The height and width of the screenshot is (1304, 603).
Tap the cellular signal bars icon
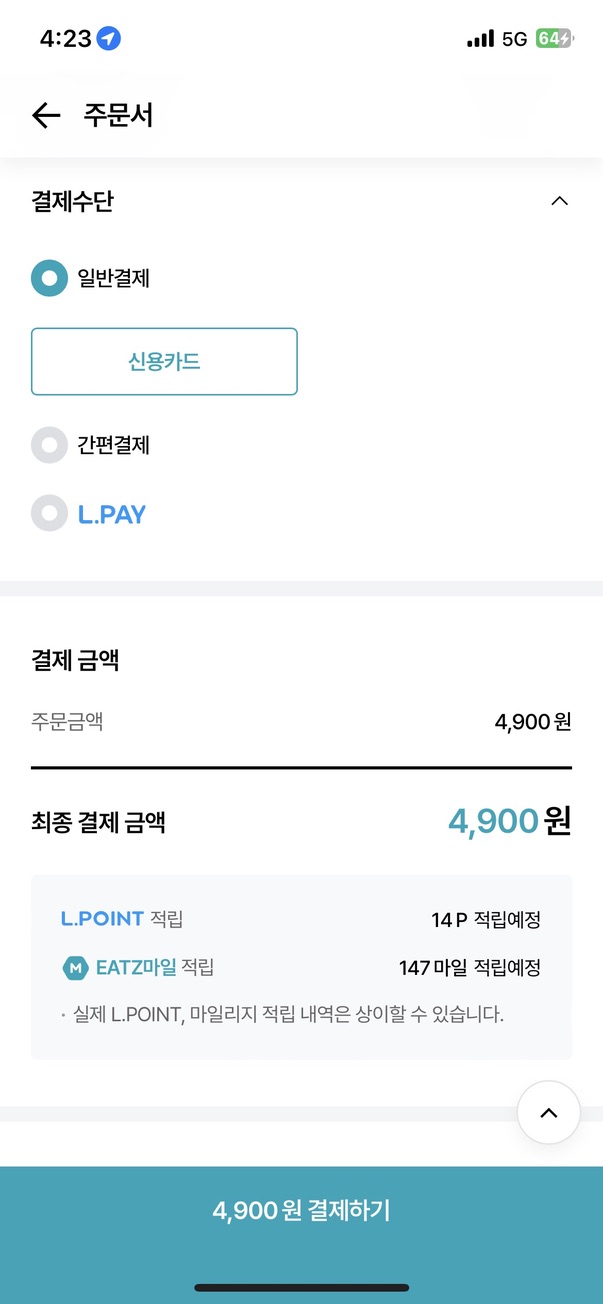480,39
